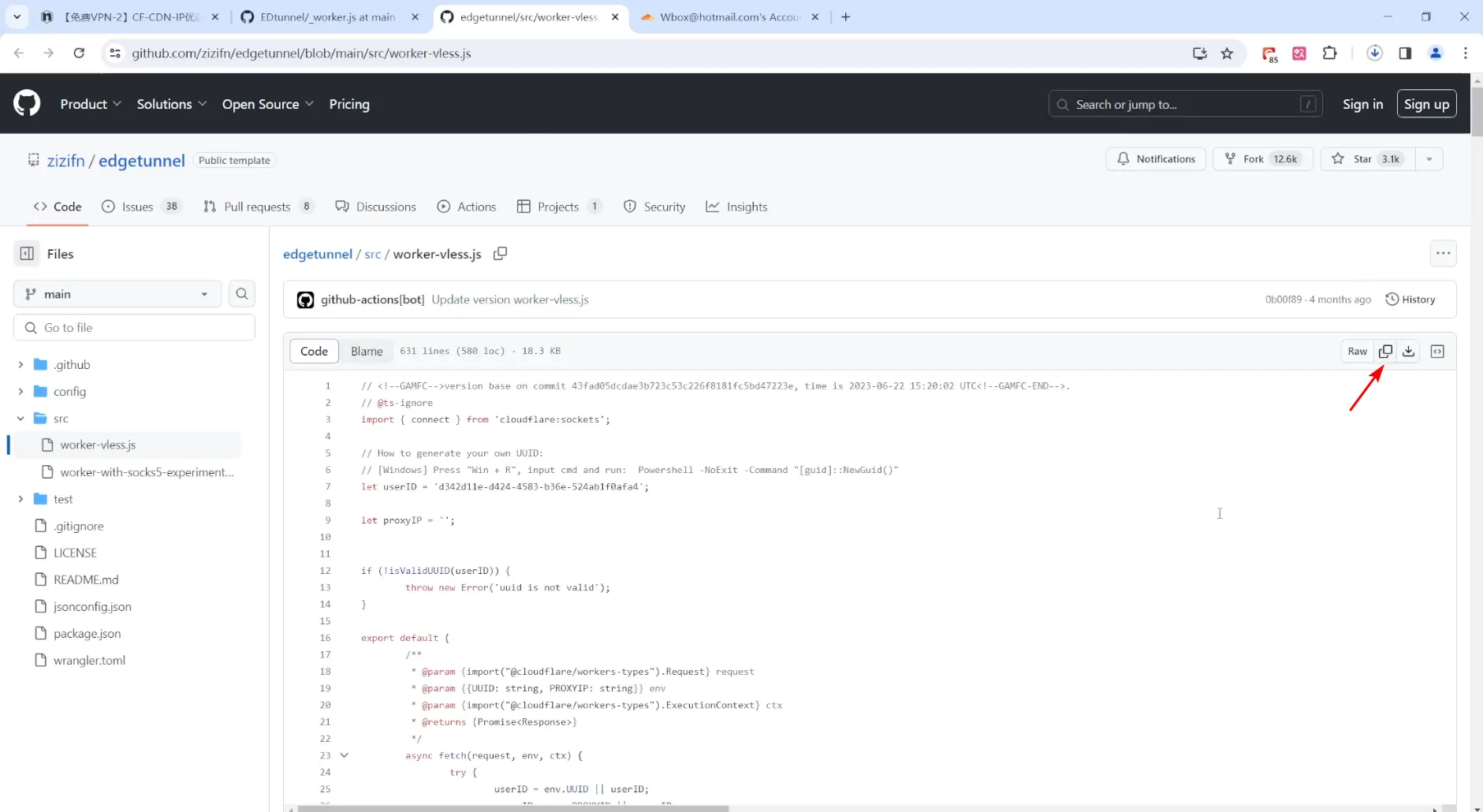Open the symbols panel icon

point(1437,352)
